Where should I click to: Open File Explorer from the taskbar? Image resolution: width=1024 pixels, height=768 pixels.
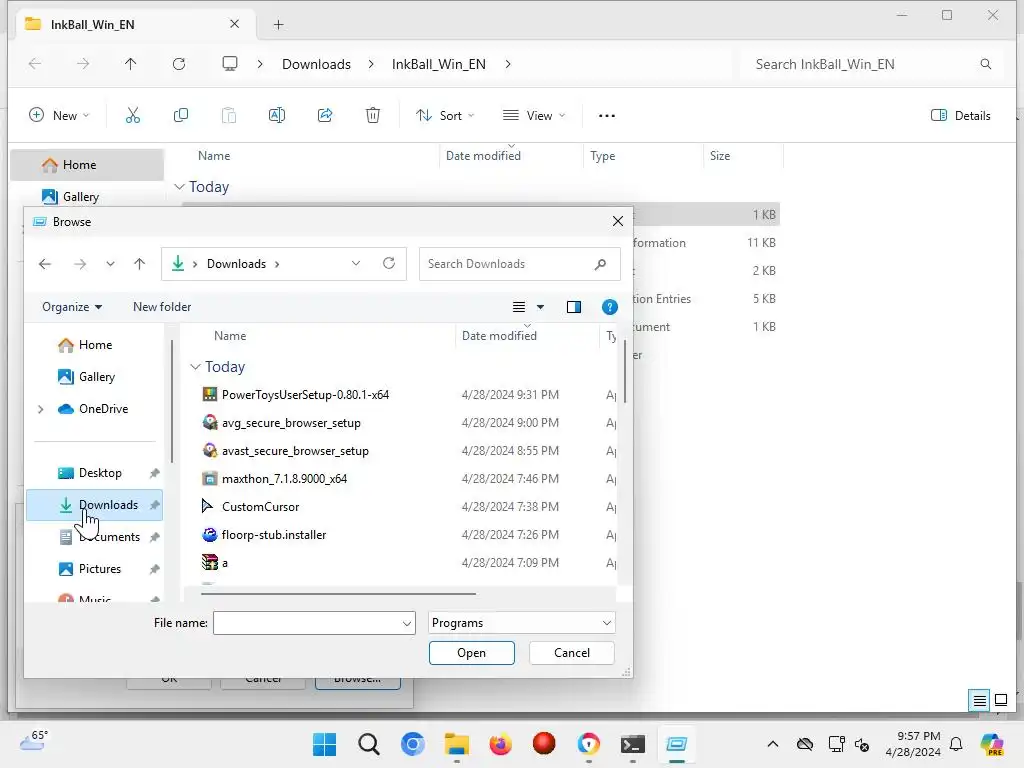[x=456, y=744]
